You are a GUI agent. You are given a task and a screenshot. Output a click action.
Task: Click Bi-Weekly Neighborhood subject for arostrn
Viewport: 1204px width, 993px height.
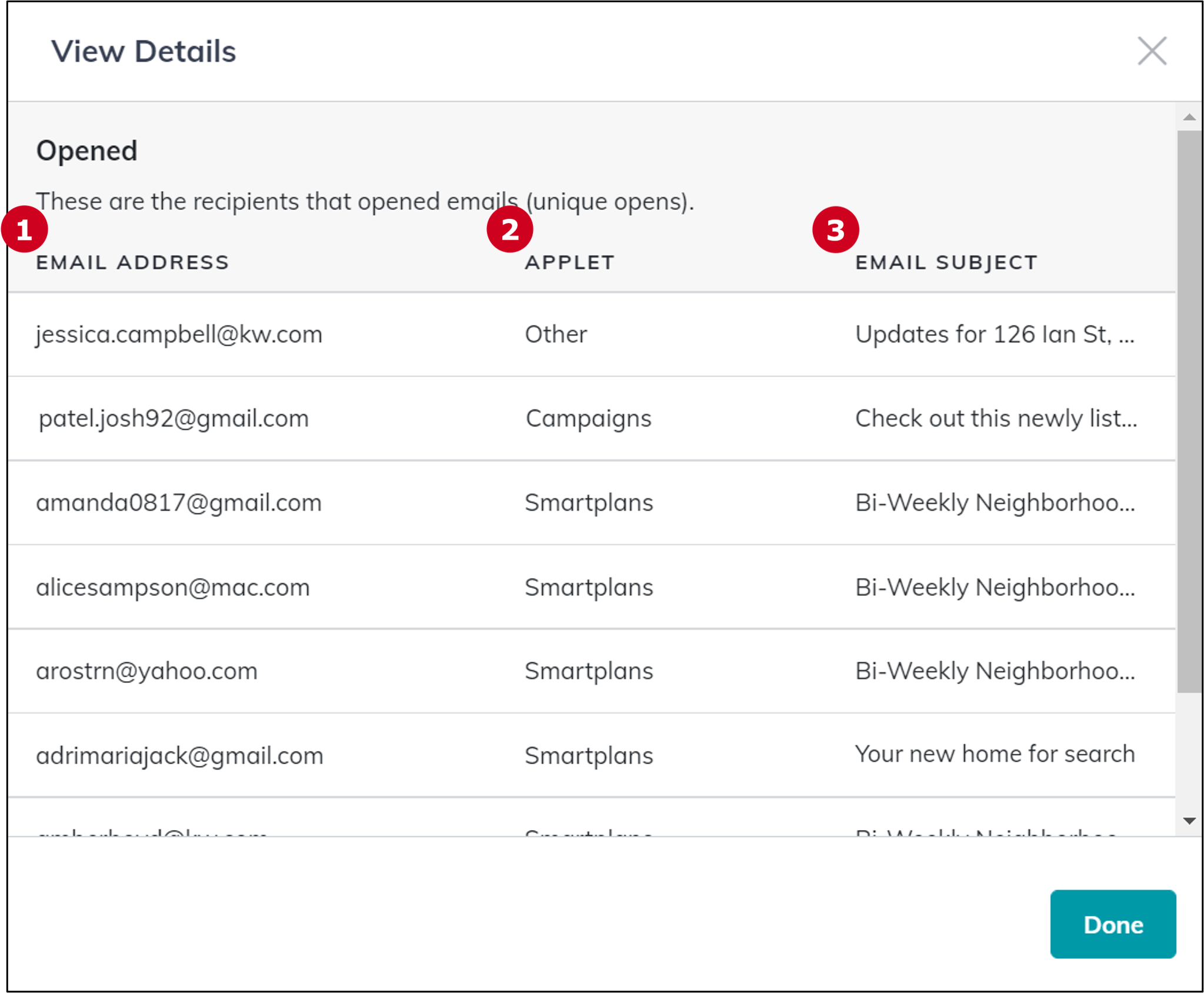(995, 671)
